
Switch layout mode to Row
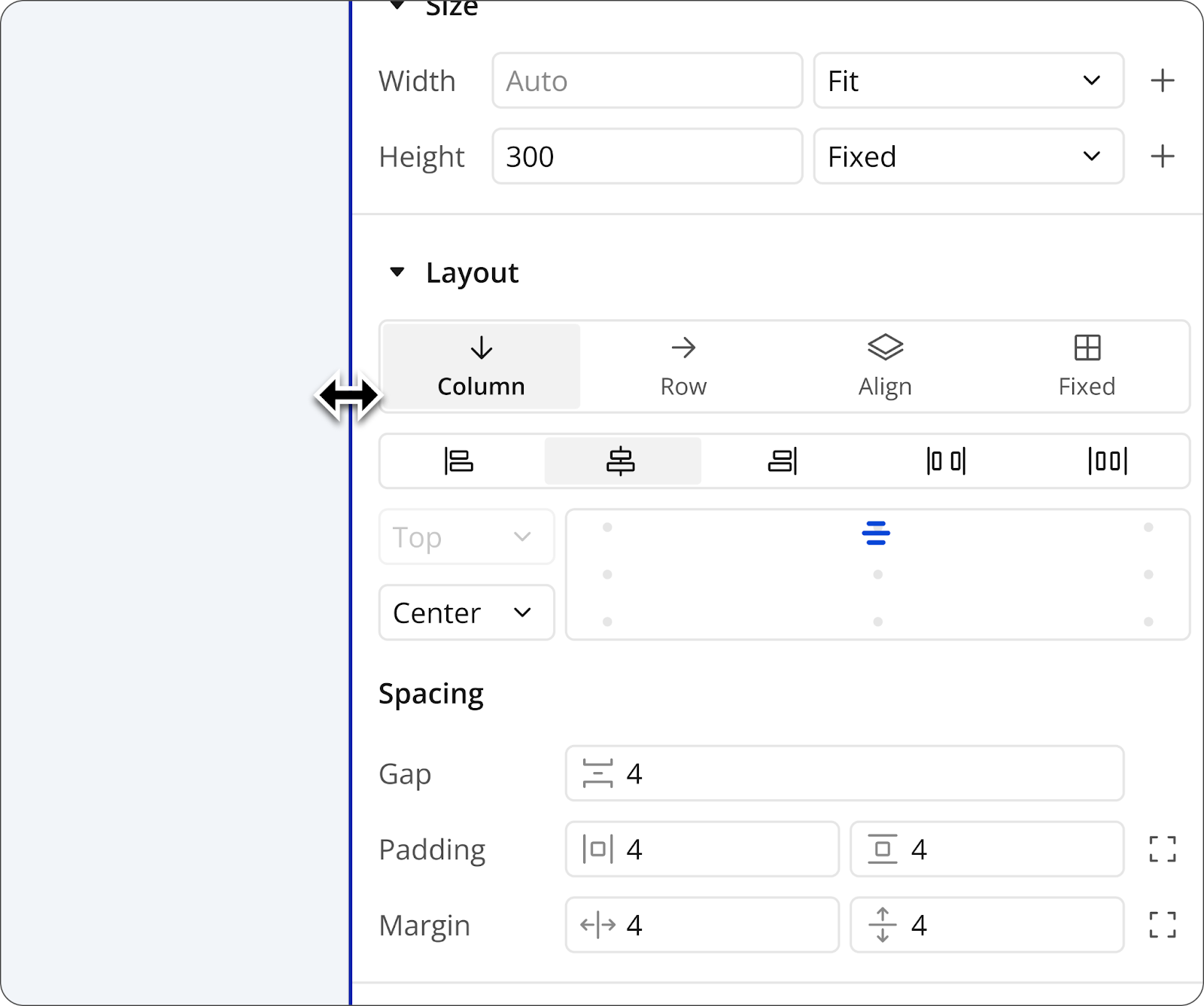(683, 366)
